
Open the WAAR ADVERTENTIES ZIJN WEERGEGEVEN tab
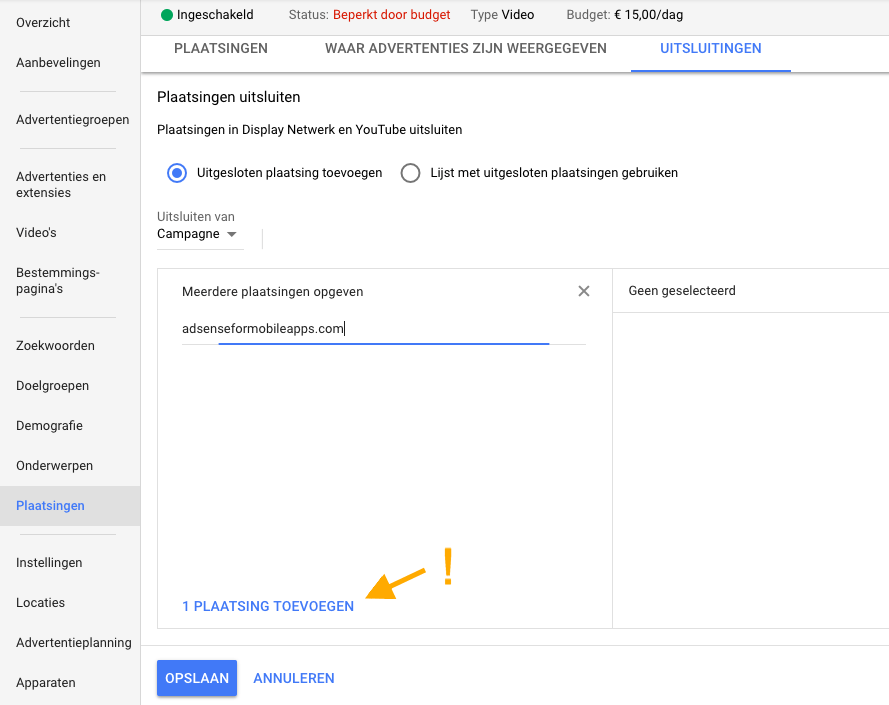[464, 47]
